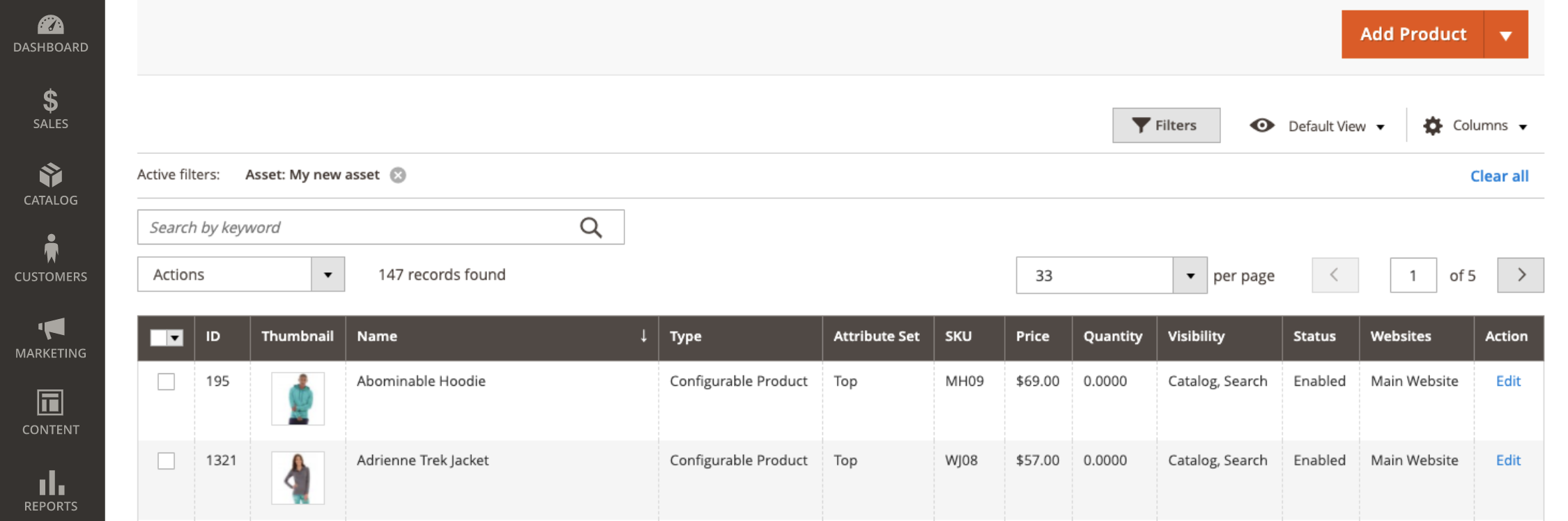The image size is (1568, 521).
Task: Remove the 'My new asset' filter
Action: click(398, 175)
